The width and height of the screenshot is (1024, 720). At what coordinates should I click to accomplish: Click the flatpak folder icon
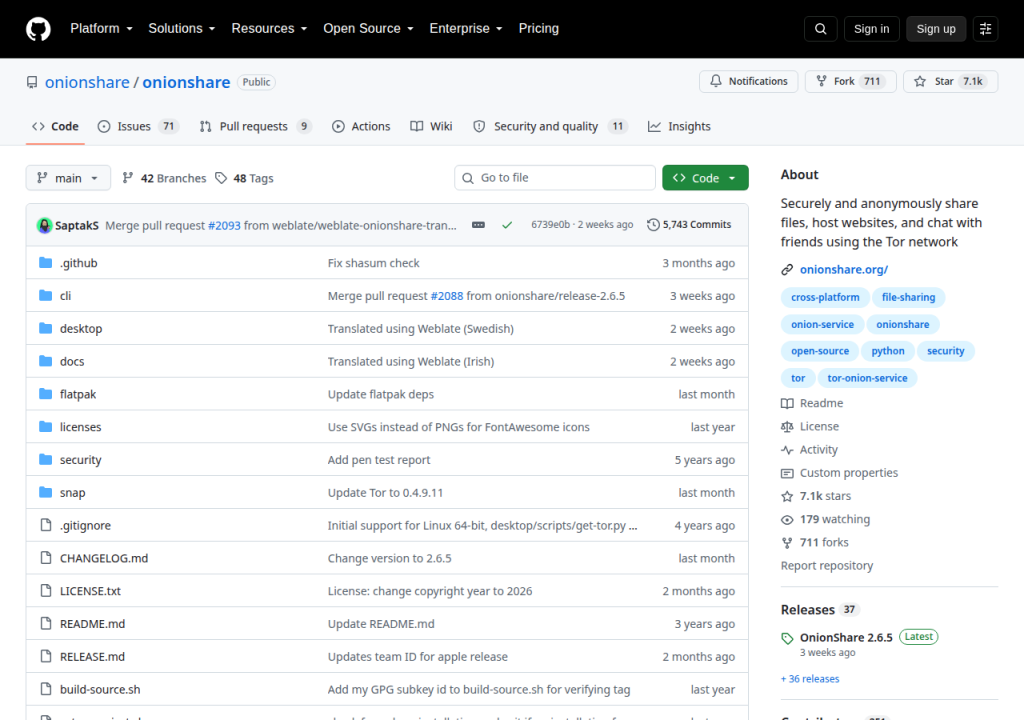[45, 393]
